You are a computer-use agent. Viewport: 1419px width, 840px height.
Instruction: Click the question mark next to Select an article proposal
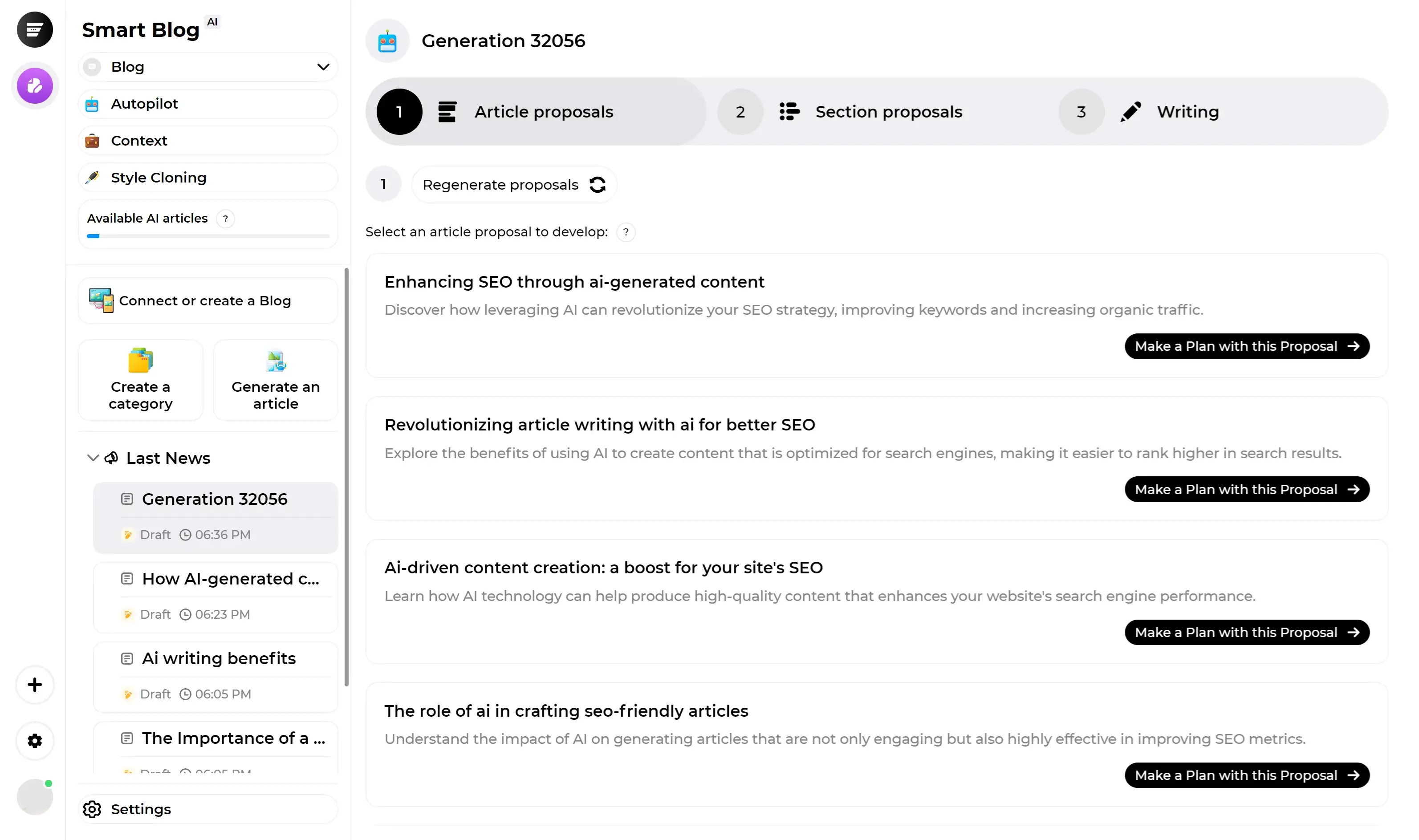[x=627, y=232]
